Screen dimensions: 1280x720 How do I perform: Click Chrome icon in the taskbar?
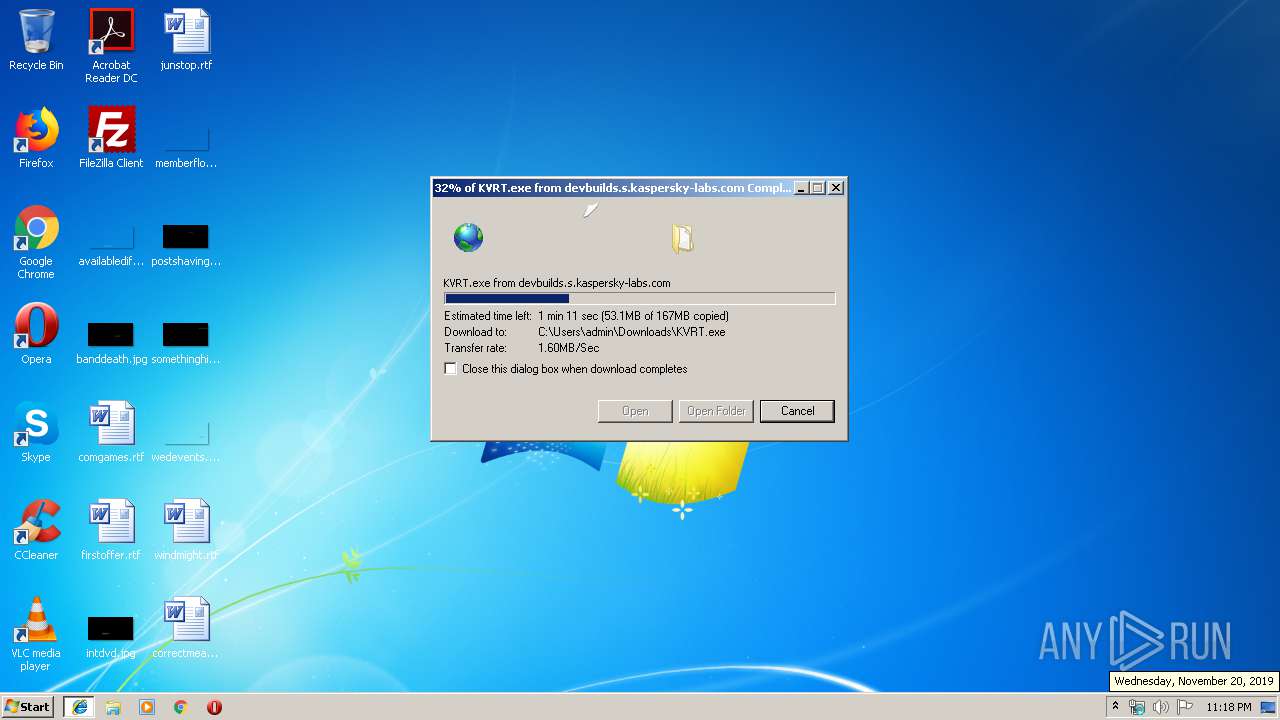[180, 707]
